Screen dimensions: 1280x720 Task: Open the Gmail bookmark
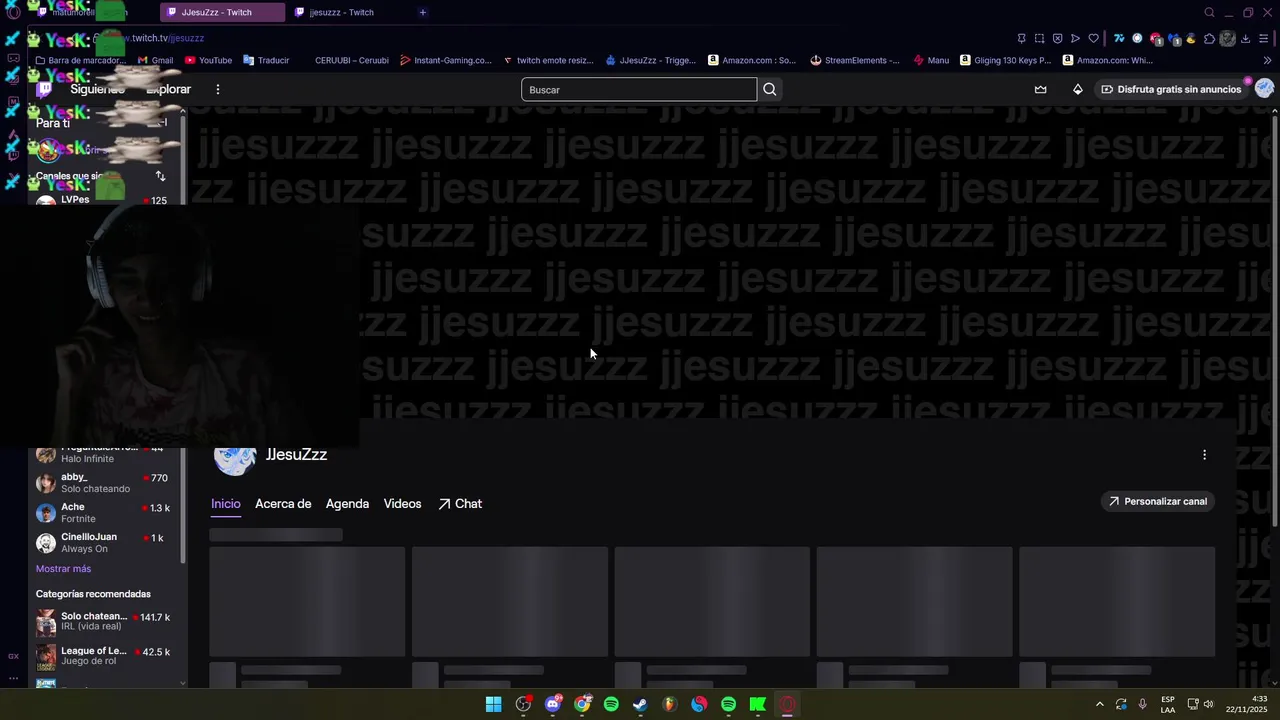[155, 60]
